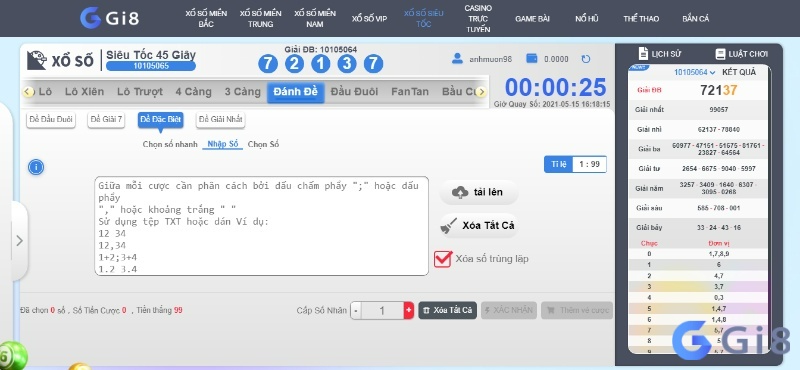The width and height of the screenshot is (800, 370).
Task: Click the blue info icon
Action: [x=36, y=167]
